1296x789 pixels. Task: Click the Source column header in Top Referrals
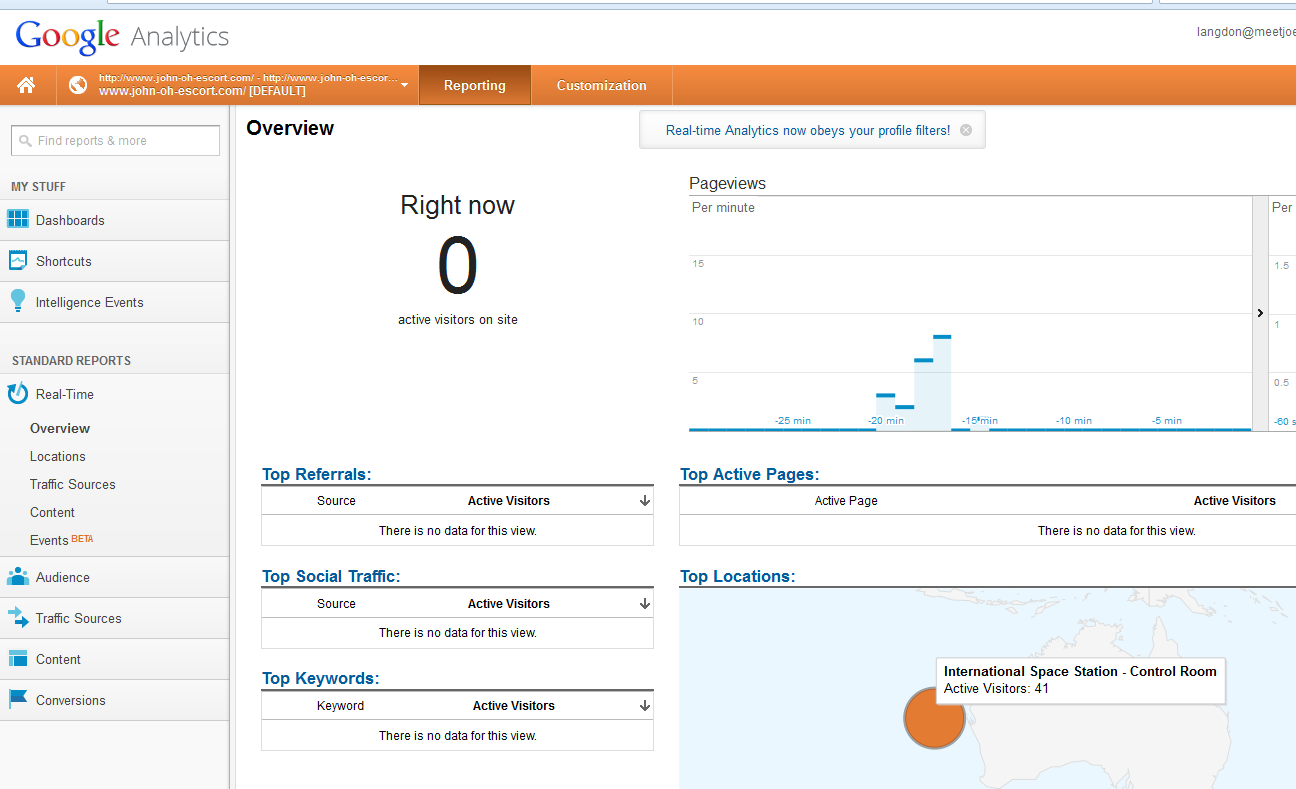click(336, 501)
